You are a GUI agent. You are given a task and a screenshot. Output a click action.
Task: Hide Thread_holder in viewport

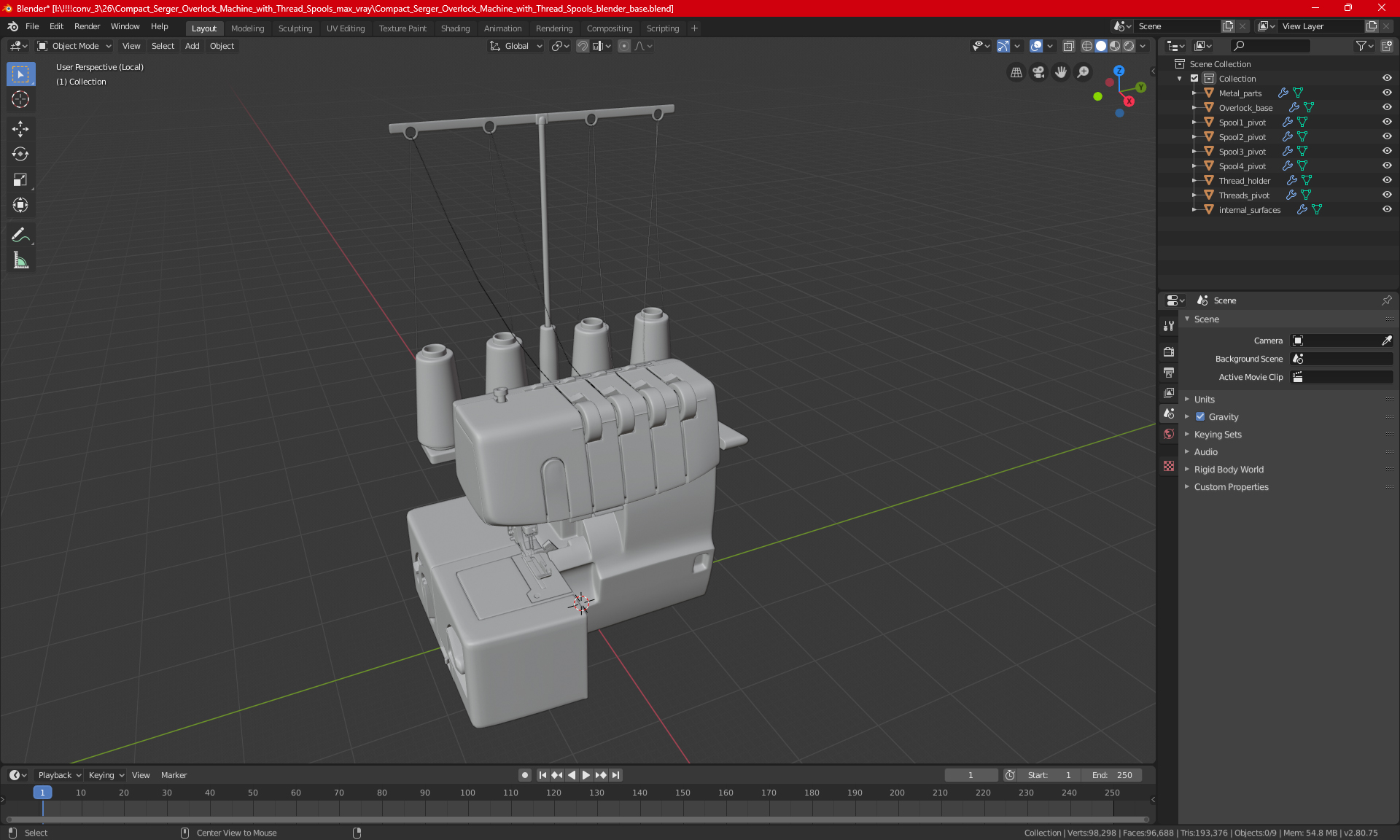tap(1387, 181)
